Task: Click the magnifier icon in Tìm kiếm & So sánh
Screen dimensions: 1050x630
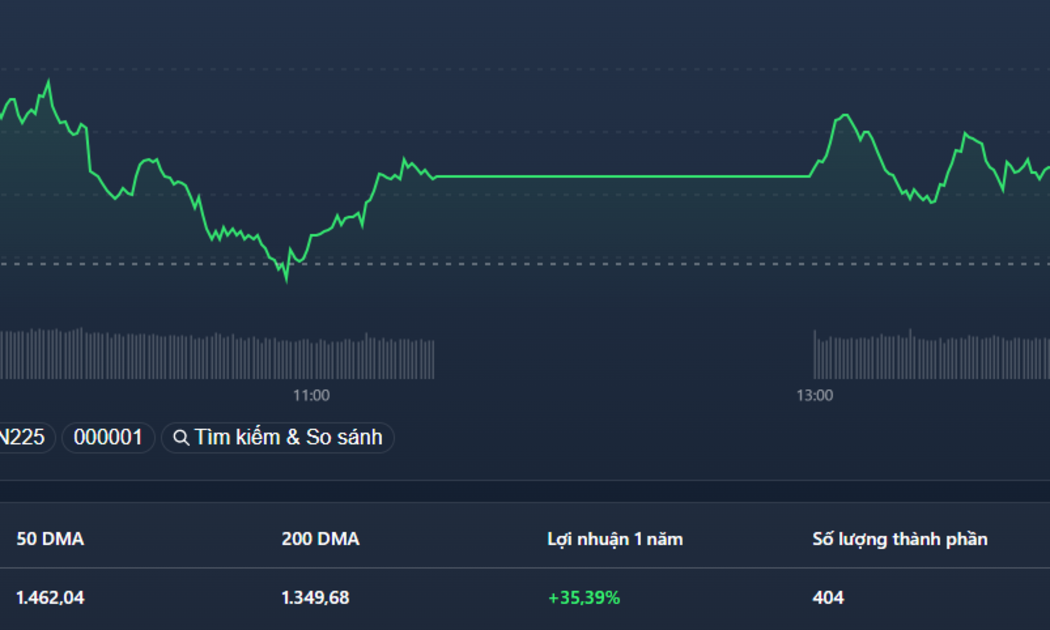Action: tap(181, 438)
